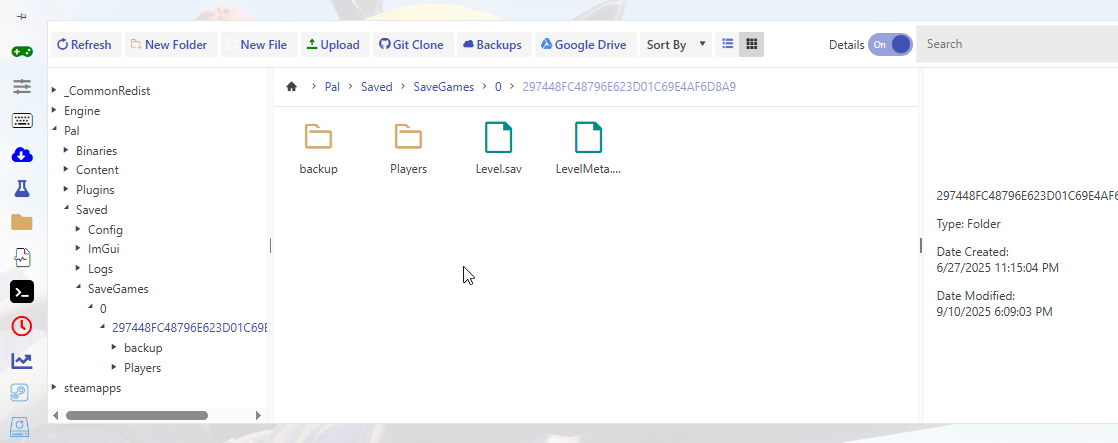Go to the home breadcrumb icon
The image size is (1118, 443).
pos(292,87)
